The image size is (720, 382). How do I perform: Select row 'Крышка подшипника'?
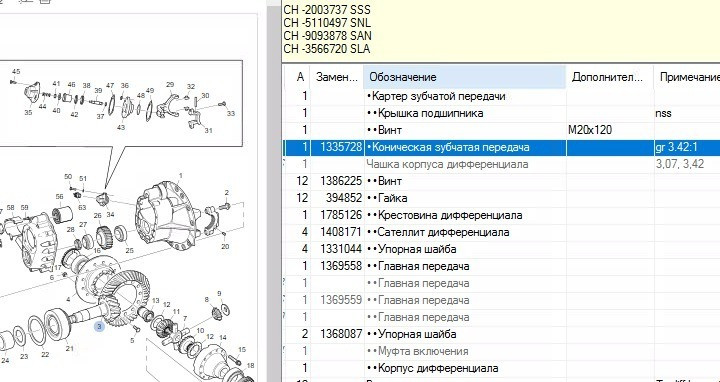[502, 113]
